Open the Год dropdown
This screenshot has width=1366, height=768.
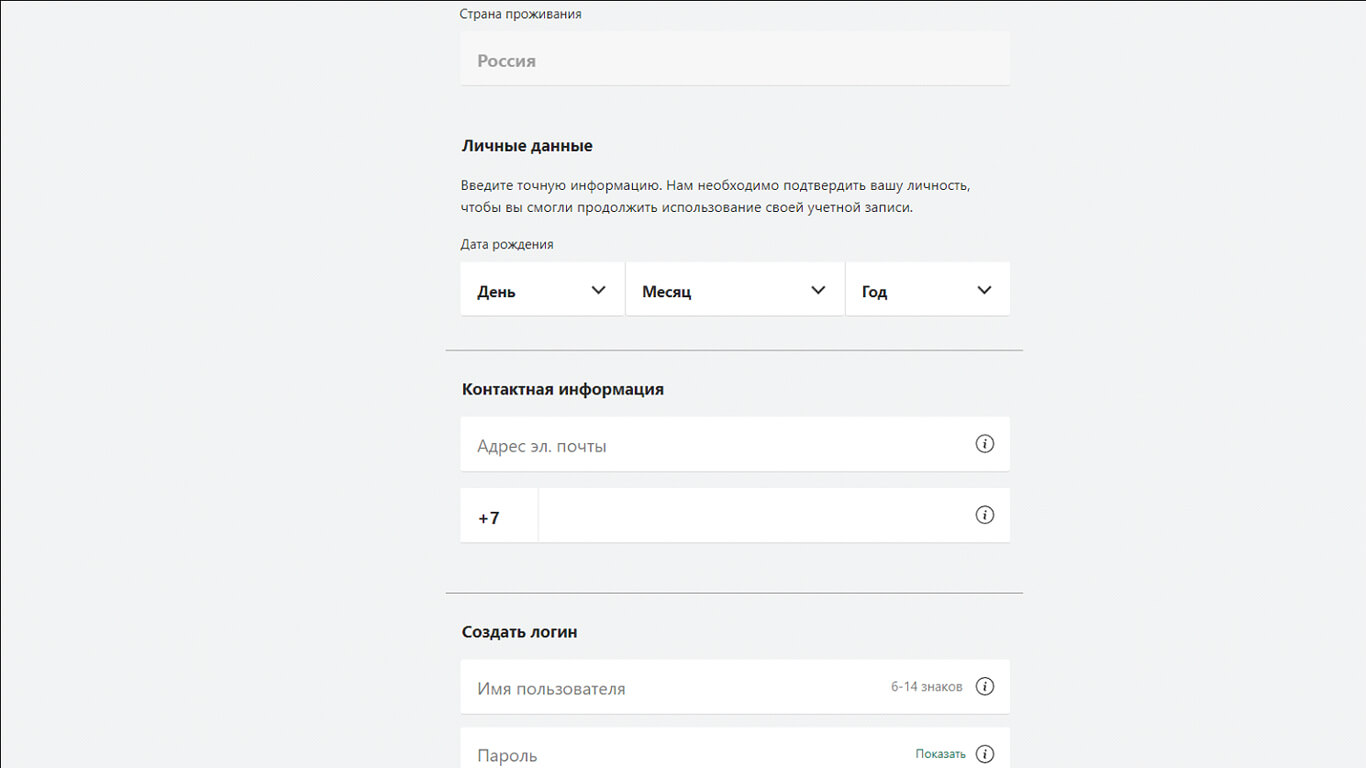[x=928, y=290]
